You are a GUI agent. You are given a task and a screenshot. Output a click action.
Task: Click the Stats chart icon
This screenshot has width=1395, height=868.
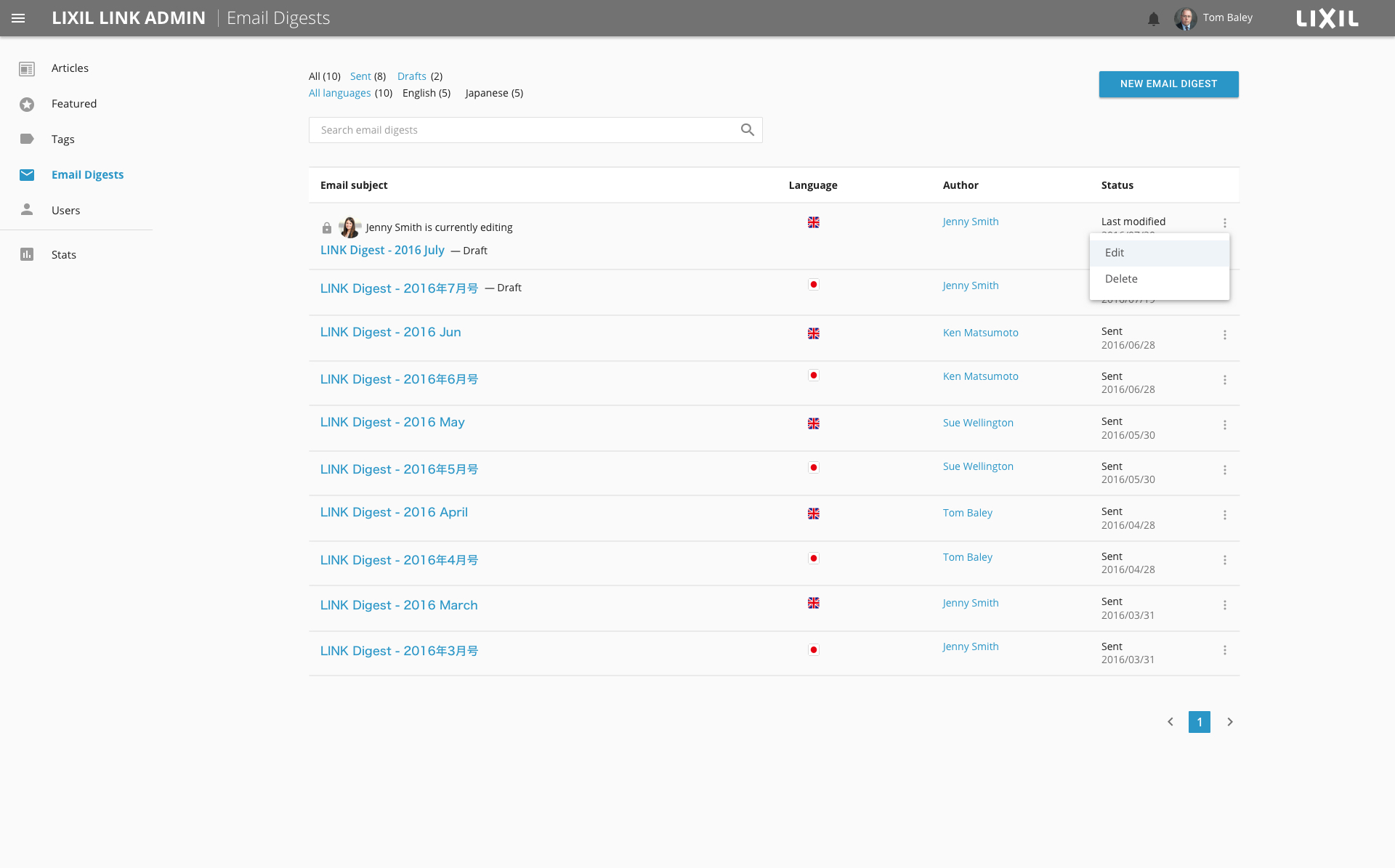point(27,254)
